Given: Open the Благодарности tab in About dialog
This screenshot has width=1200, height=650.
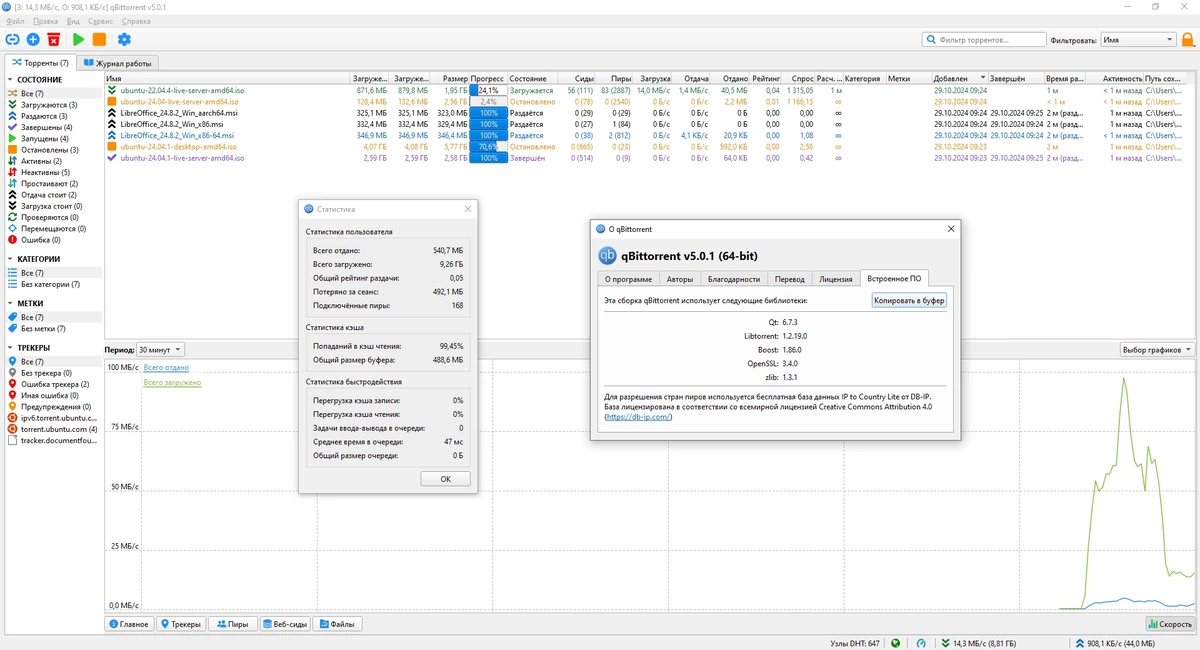Looking at the screenshot, I should 733,279.
